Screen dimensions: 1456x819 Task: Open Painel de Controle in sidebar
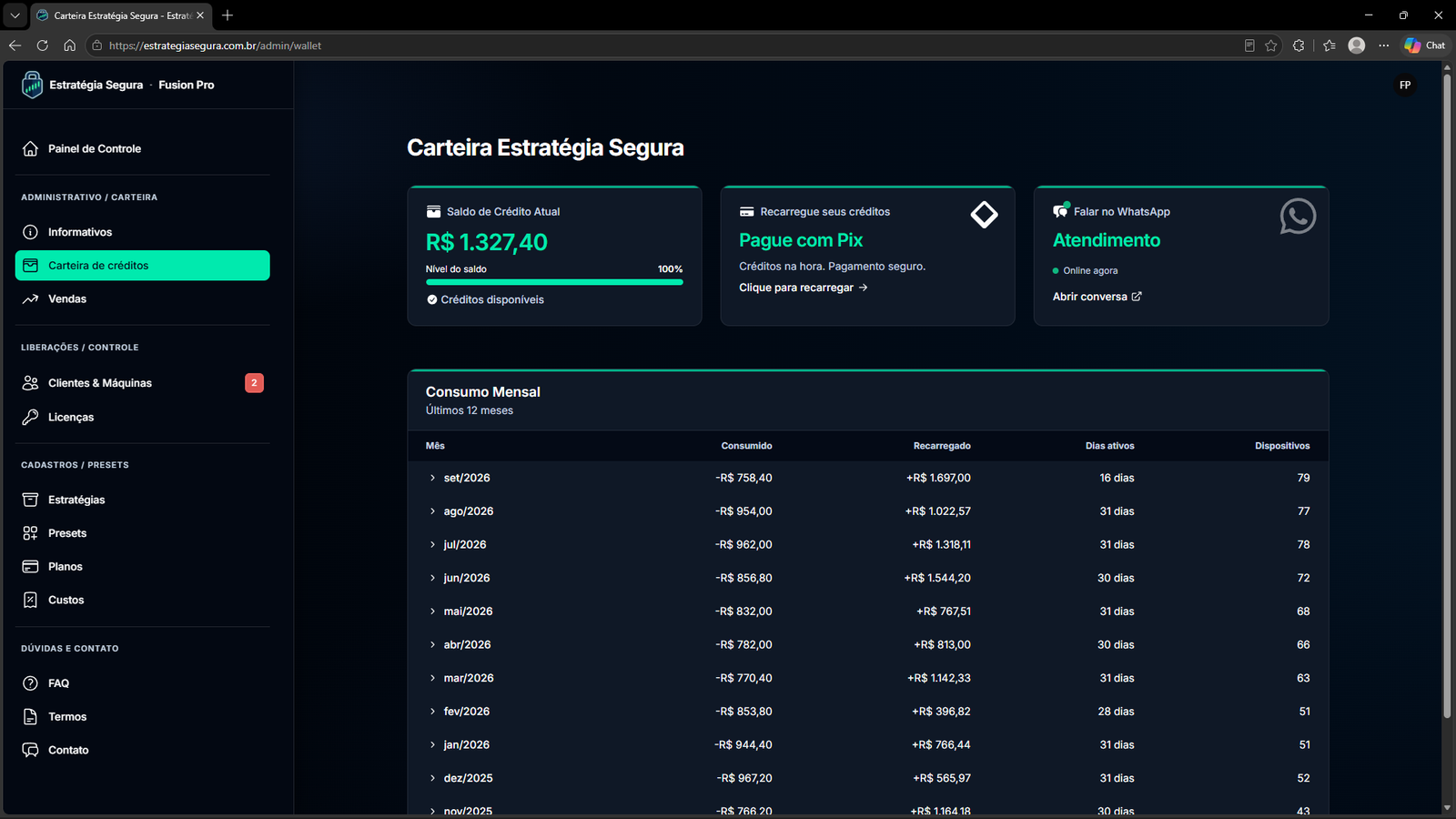[x=143, y=149]
